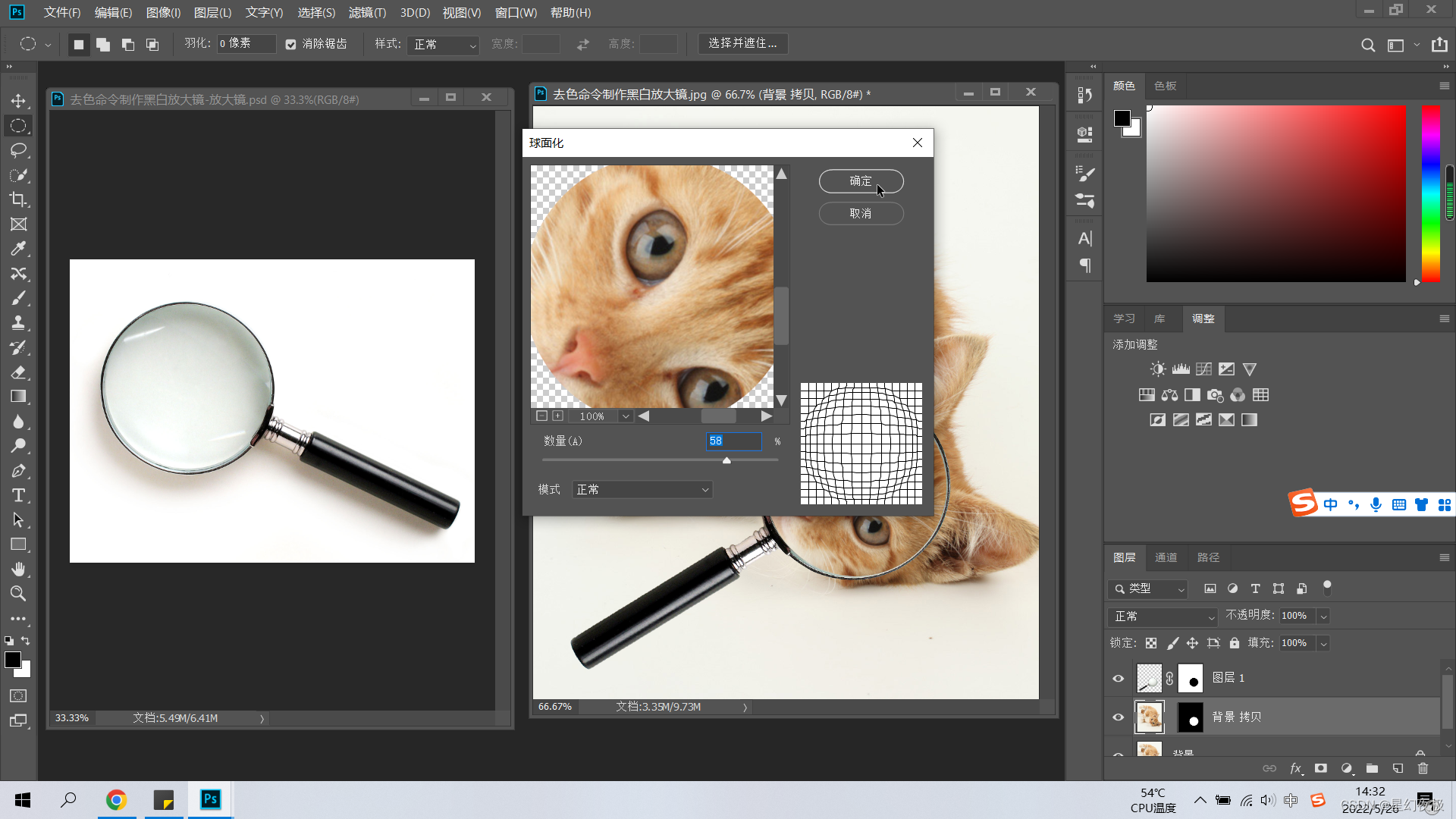Switch to the Channels tab
Image resolution: width=1456 pixels, height=819 pixels.
point(1166,557)
